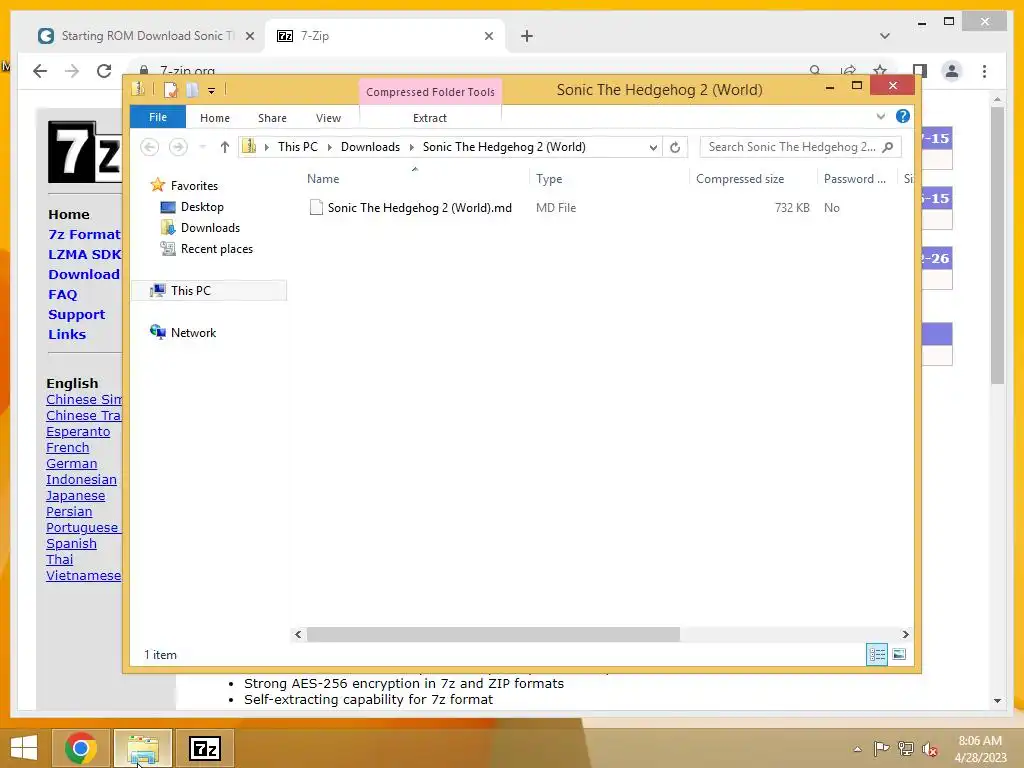Open the Explorer Help question mark icon

click(903, 116)
